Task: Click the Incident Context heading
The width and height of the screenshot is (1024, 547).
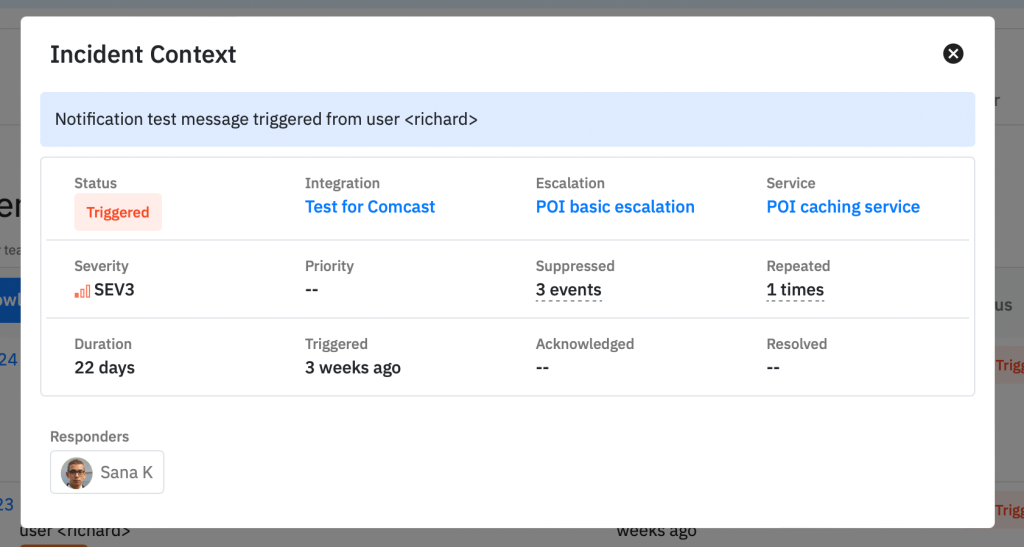Action: point(143,54)
